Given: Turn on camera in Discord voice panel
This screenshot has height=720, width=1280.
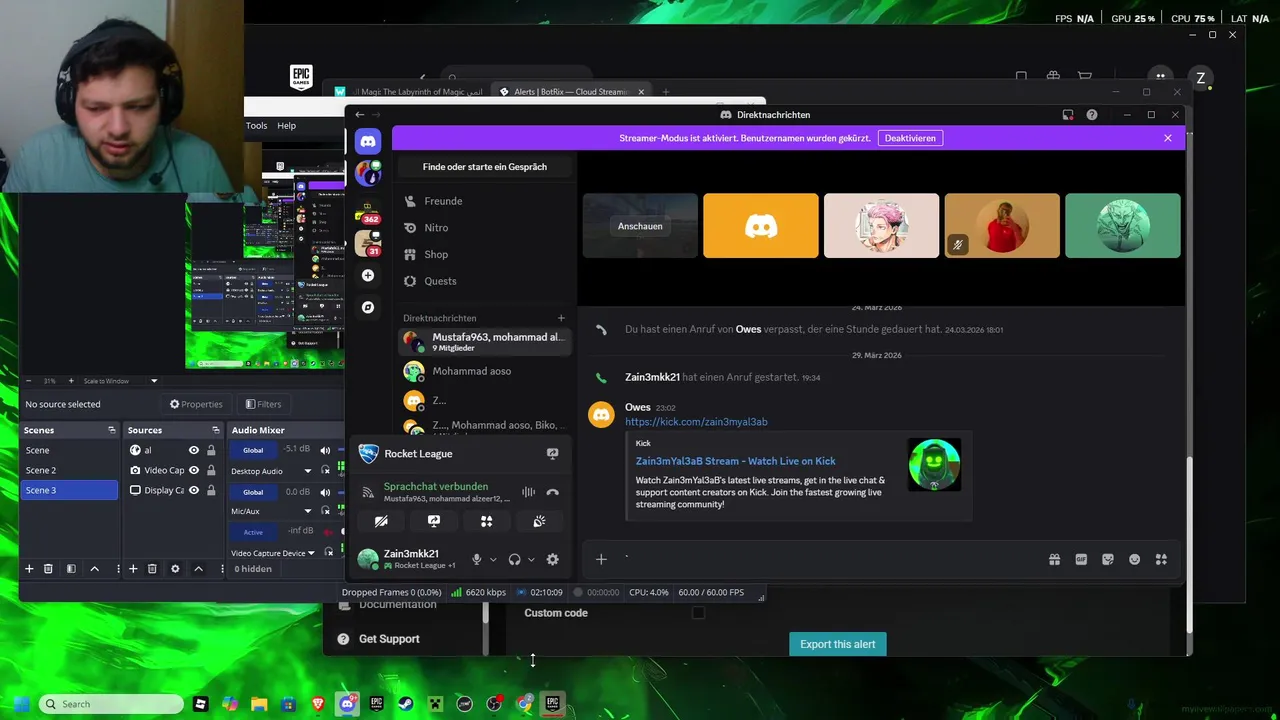Looking at the screenshot, I should pos(381,521).
